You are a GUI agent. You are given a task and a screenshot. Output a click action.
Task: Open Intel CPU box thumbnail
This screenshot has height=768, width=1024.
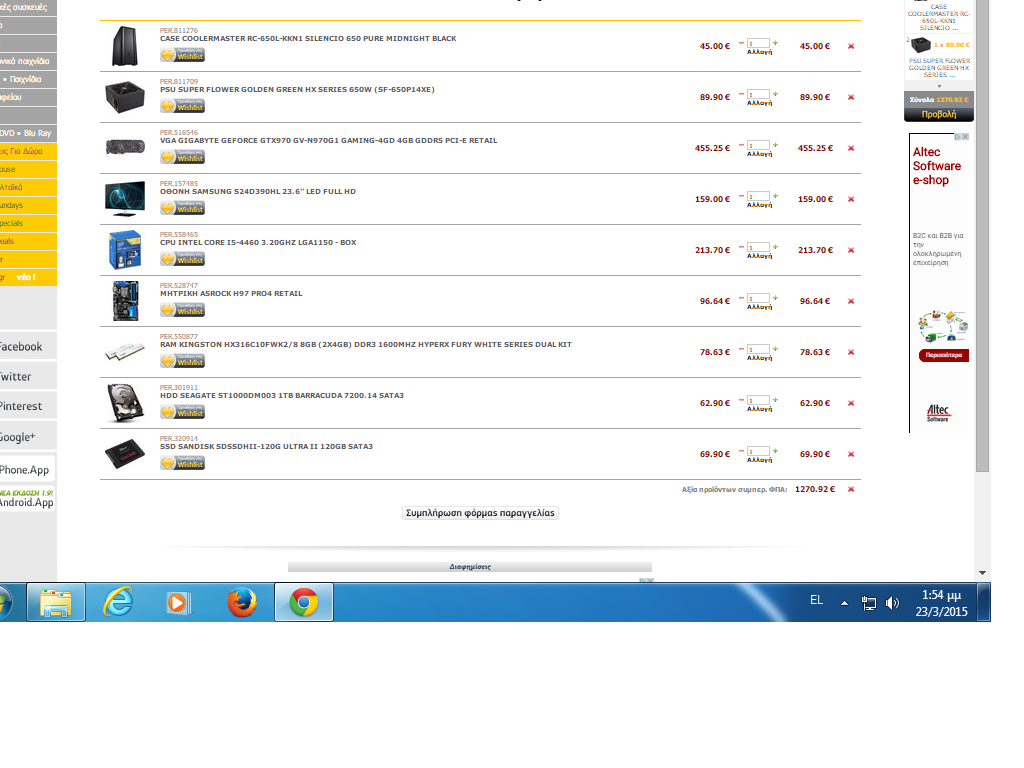pos(125,249)
